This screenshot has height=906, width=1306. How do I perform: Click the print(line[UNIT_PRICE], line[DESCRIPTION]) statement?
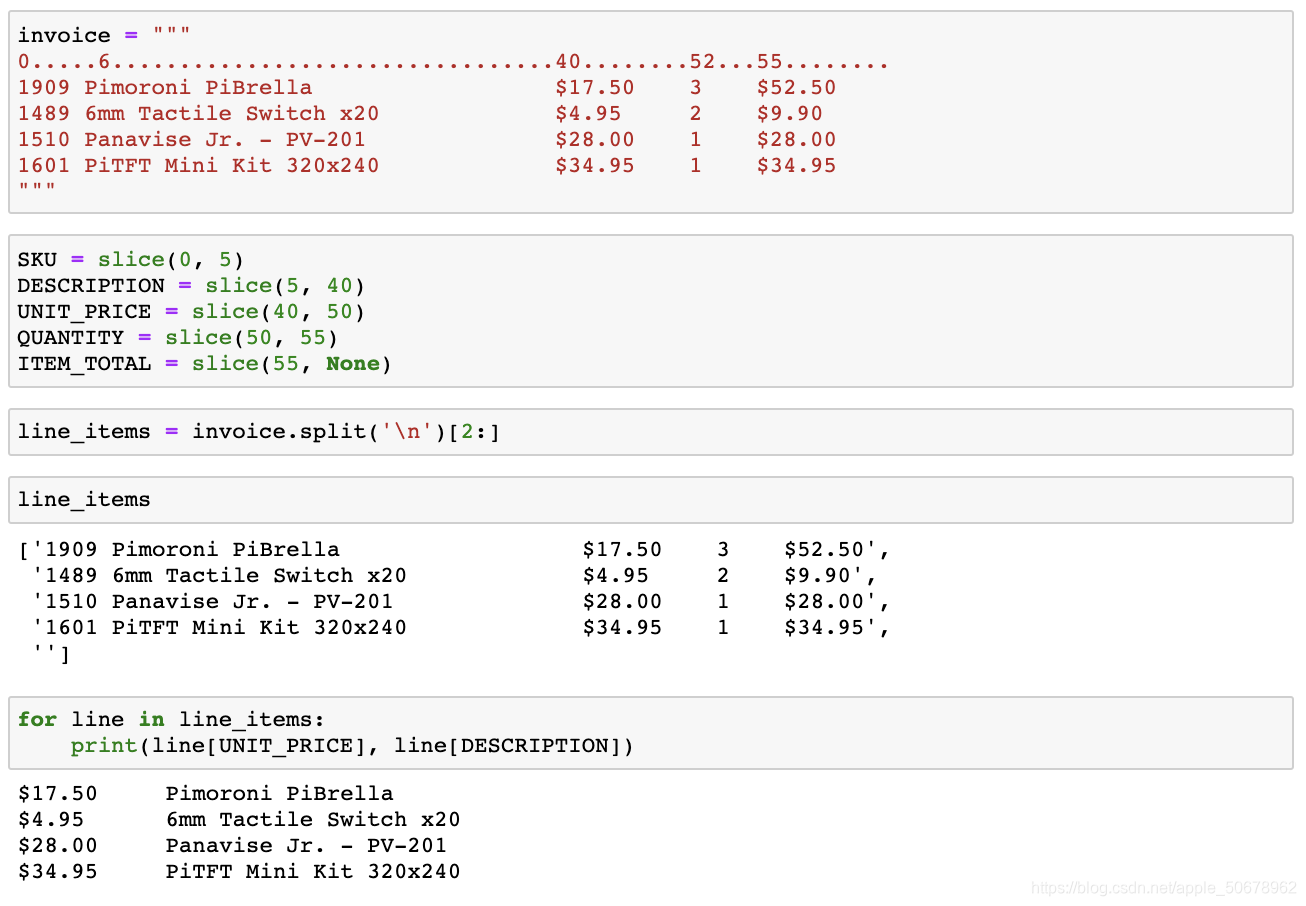coord(352,746)
